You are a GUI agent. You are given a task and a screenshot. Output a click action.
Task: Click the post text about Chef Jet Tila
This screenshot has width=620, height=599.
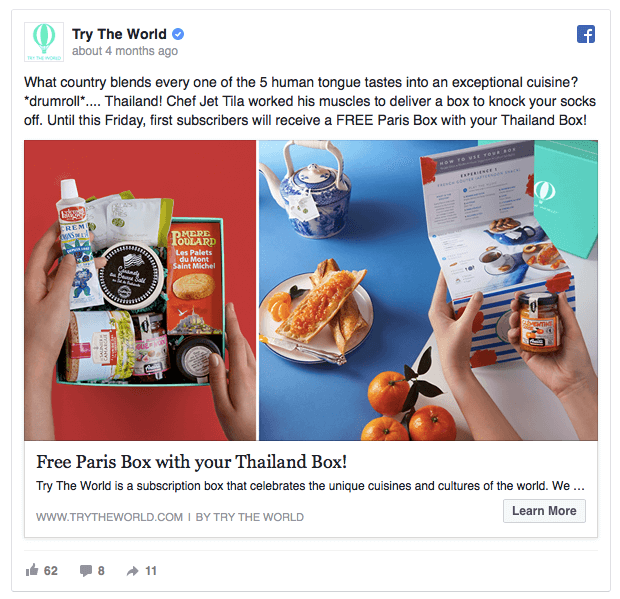click(x=310, y=101)
